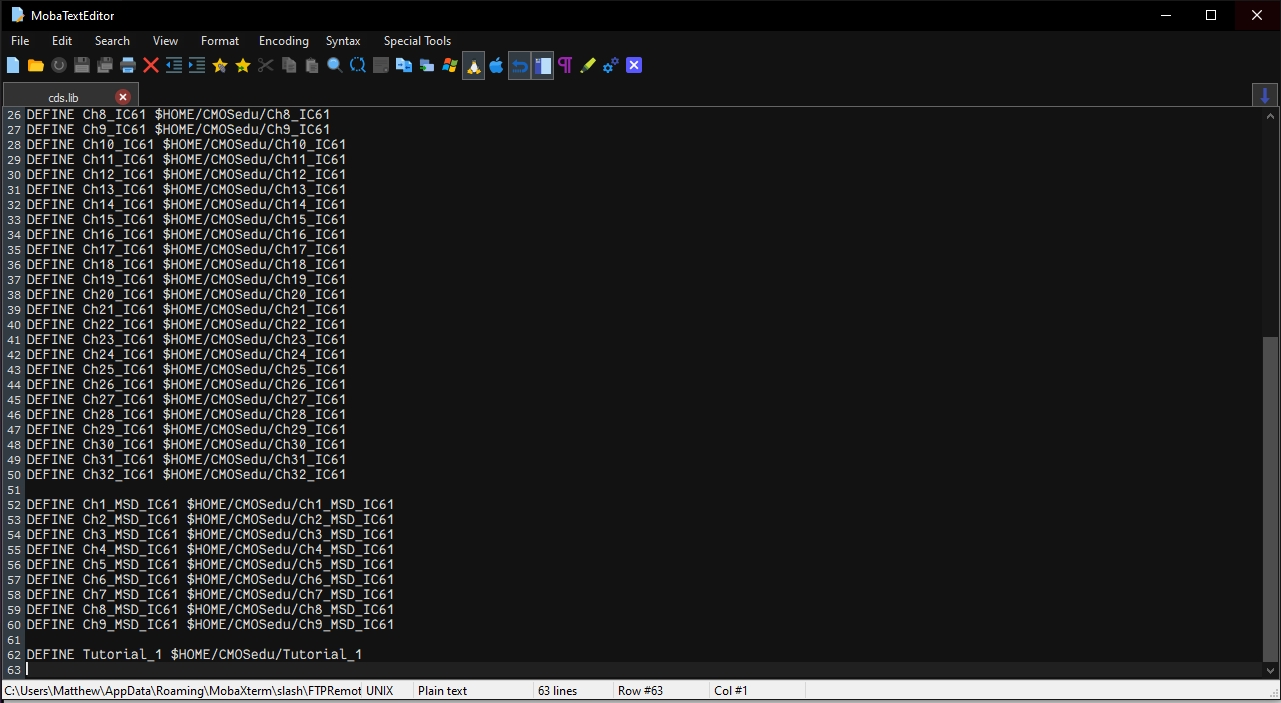Open the View menu
Viewport: 1281px width, 703px height.
[165, 41]
